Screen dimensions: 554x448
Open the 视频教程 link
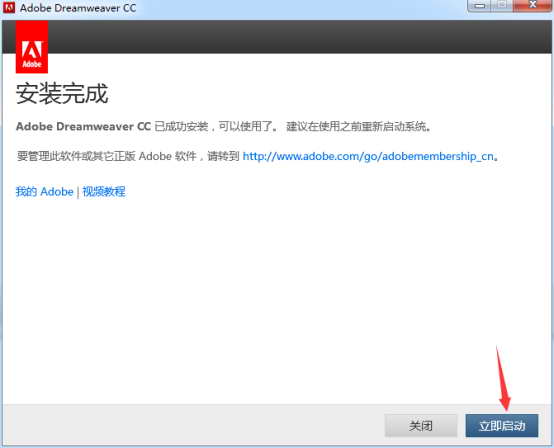point(104,191)
